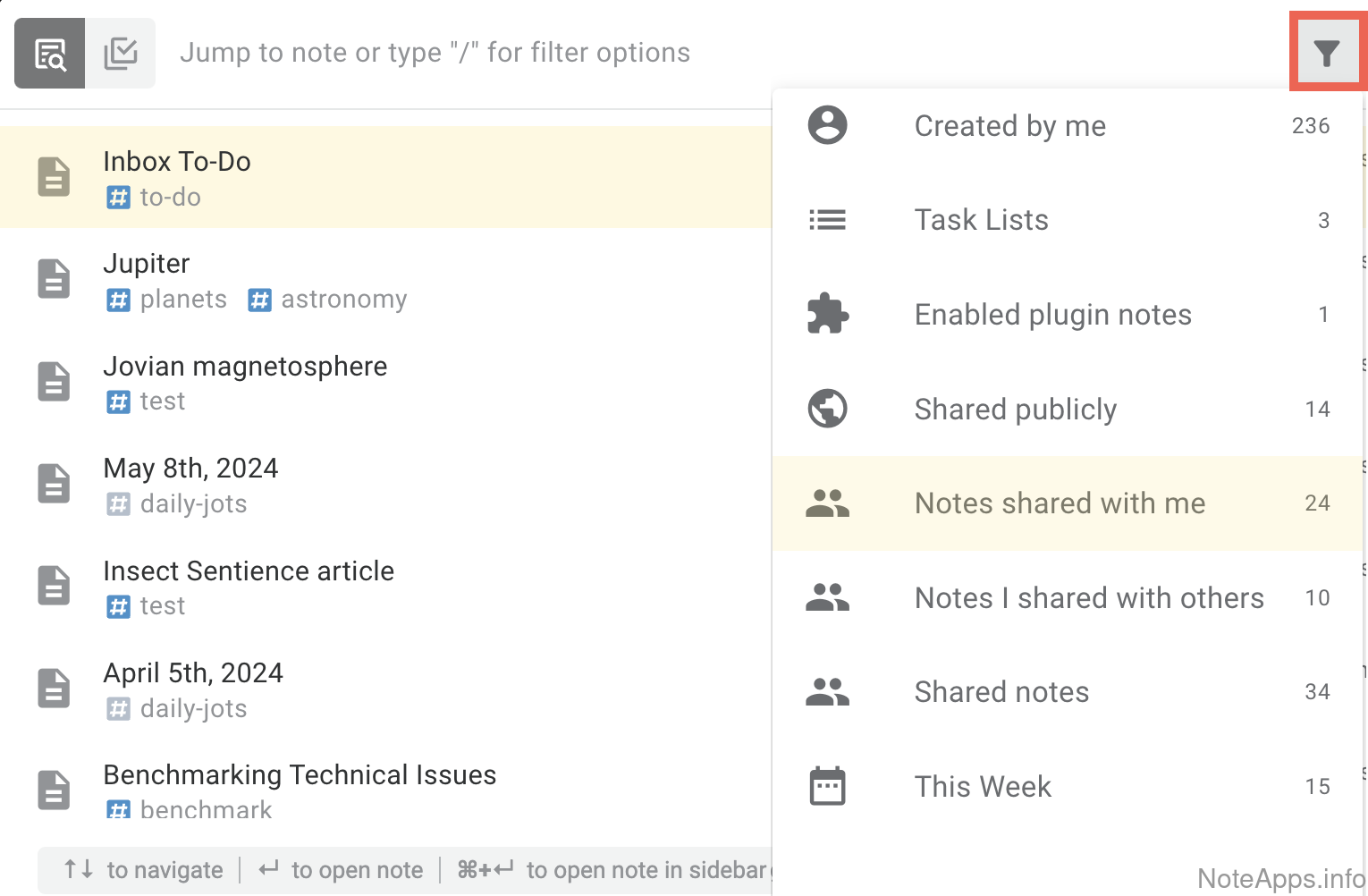The height and width of the screenshot is (896, 1368).
Task: Open the filter options funnel icon
Action: 1327,54
